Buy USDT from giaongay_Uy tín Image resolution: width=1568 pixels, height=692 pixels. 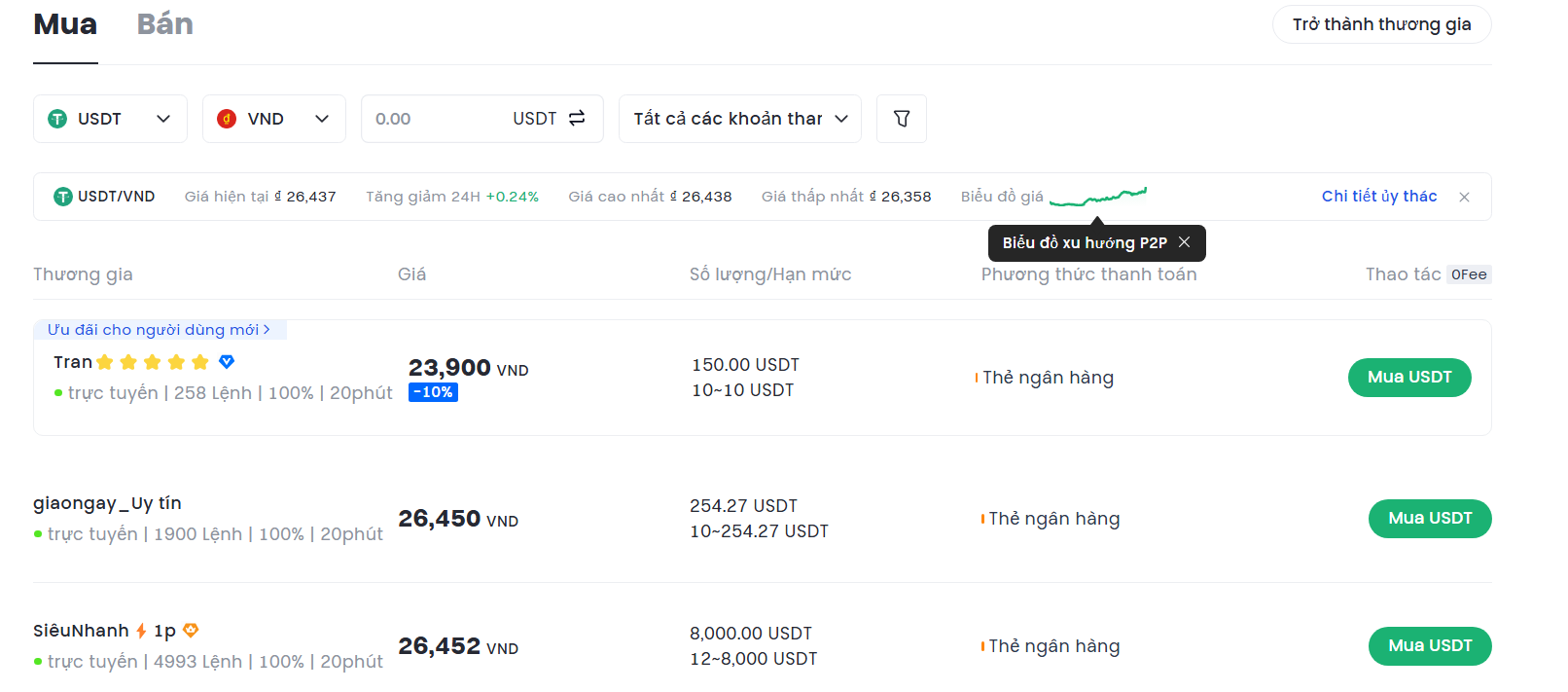1429,519
